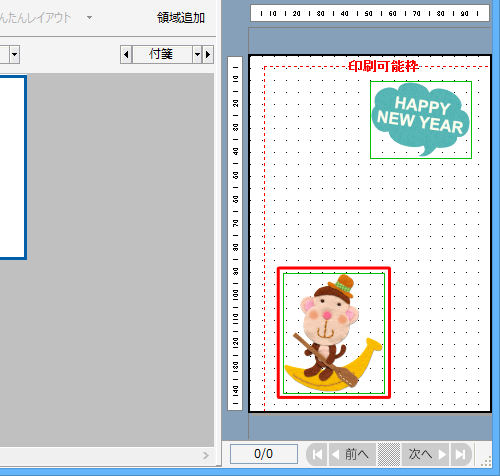This screenshot has width=500, height=476.
Task: Open the かんたんレイアウト menu
Action: 35,18
